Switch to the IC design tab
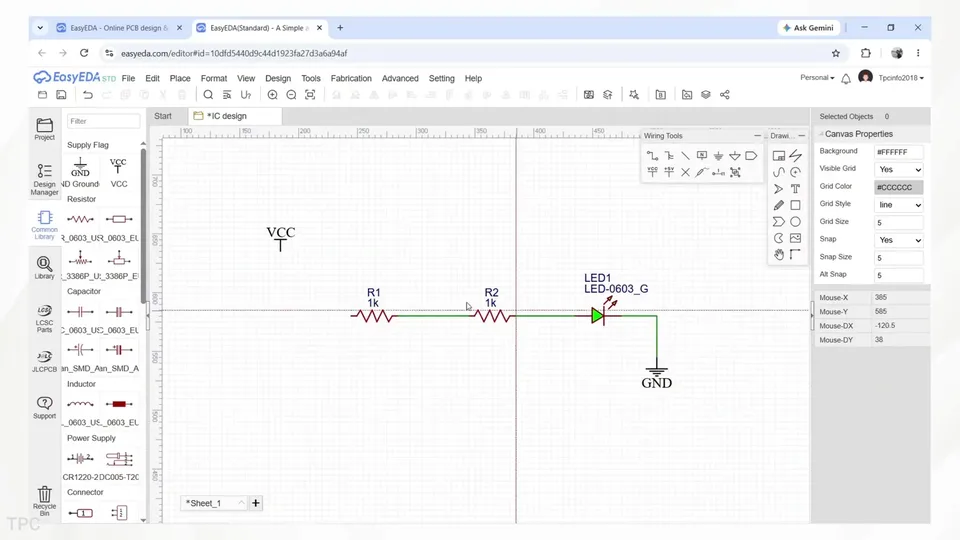 [x=235, y=116]
